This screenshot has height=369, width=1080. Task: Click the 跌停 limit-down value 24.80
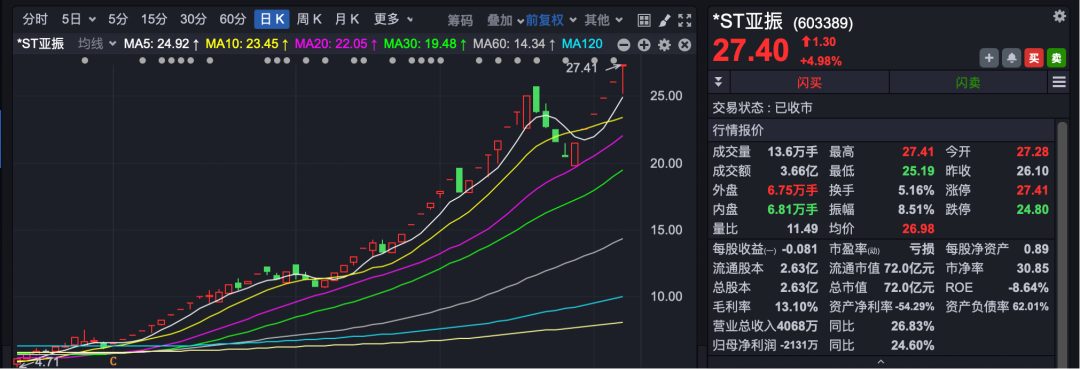1032,209
